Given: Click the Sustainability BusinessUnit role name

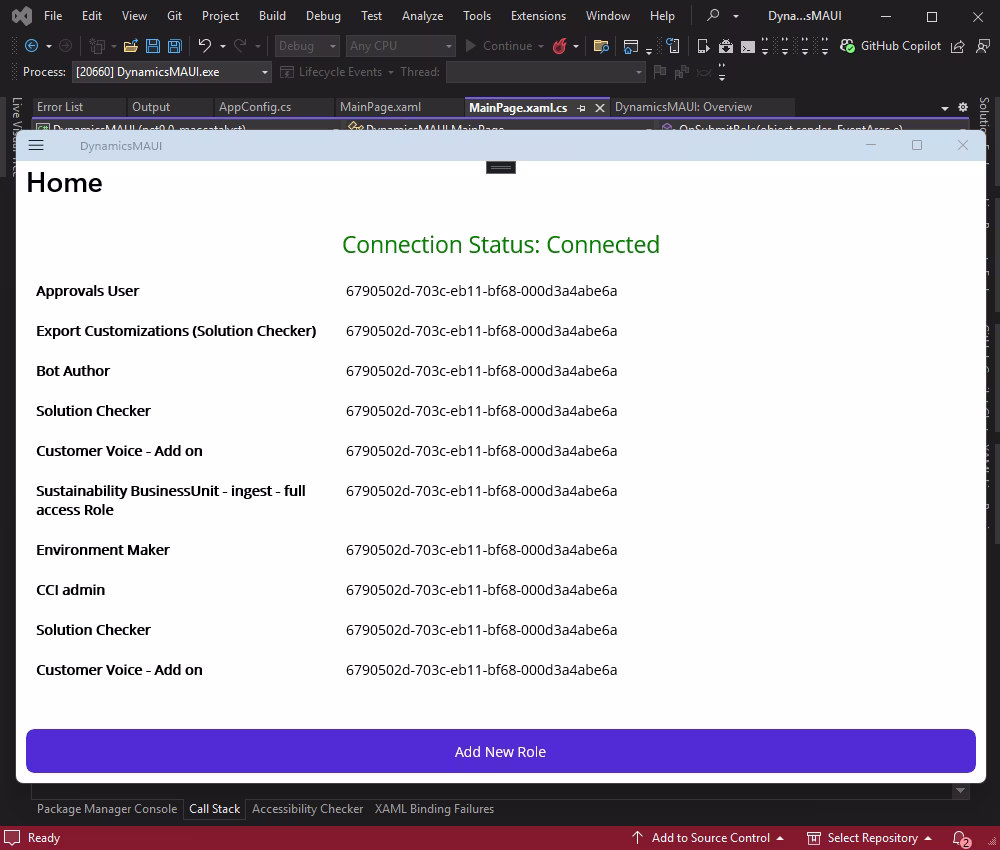Looking at the screenshot, I should (170, 500).
